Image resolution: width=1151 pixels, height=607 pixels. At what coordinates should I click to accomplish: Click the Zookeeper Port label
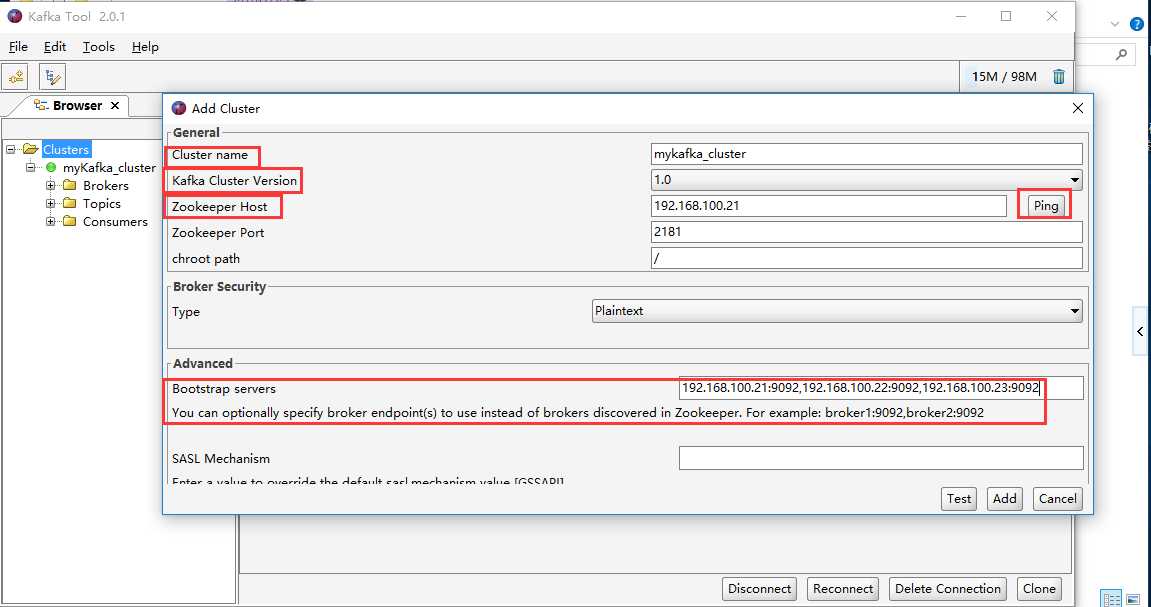(218, 233)
